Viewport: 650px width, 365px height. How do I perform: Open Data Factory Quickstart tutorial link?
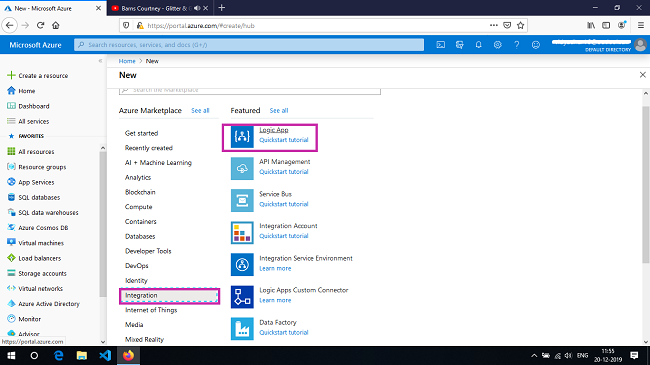tap(284, 333)
